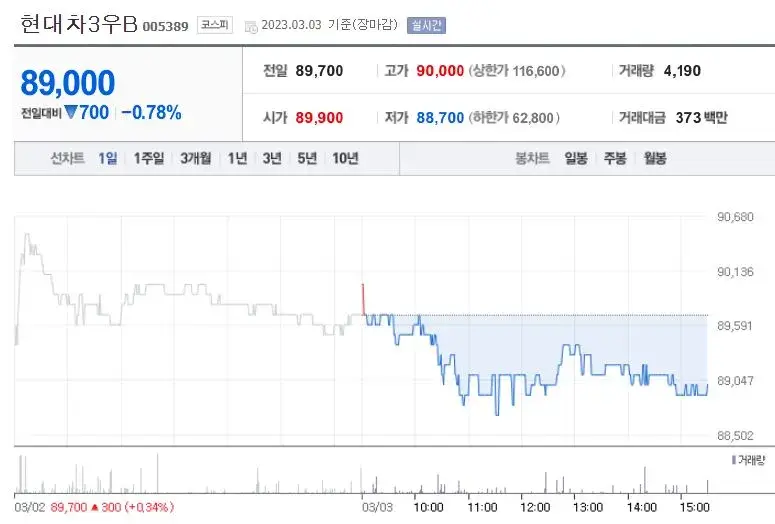Click the stock code 005389

[x=165, y=26]
